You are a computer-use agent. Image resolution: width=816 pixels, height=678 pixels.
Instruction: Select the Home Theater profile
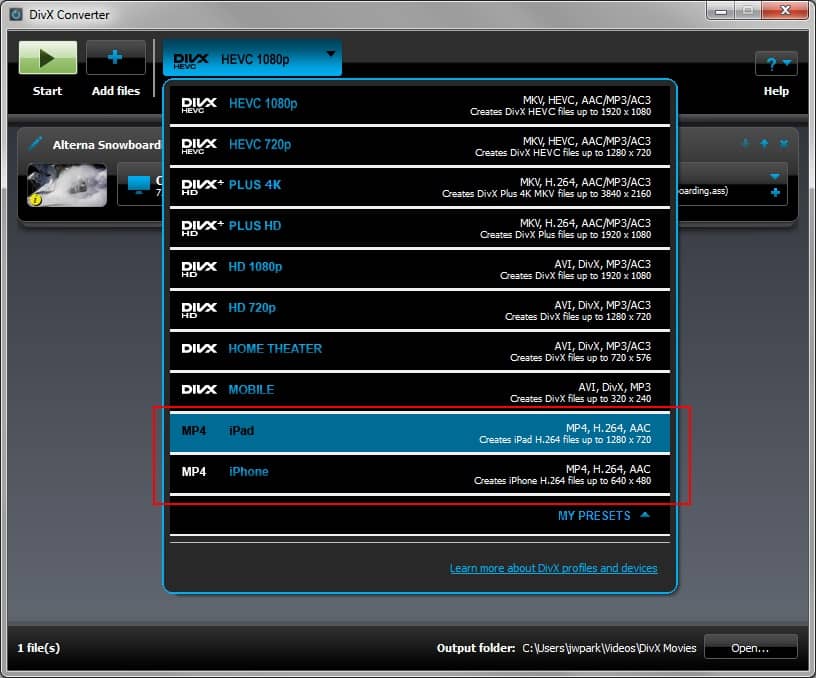(419, 352)
